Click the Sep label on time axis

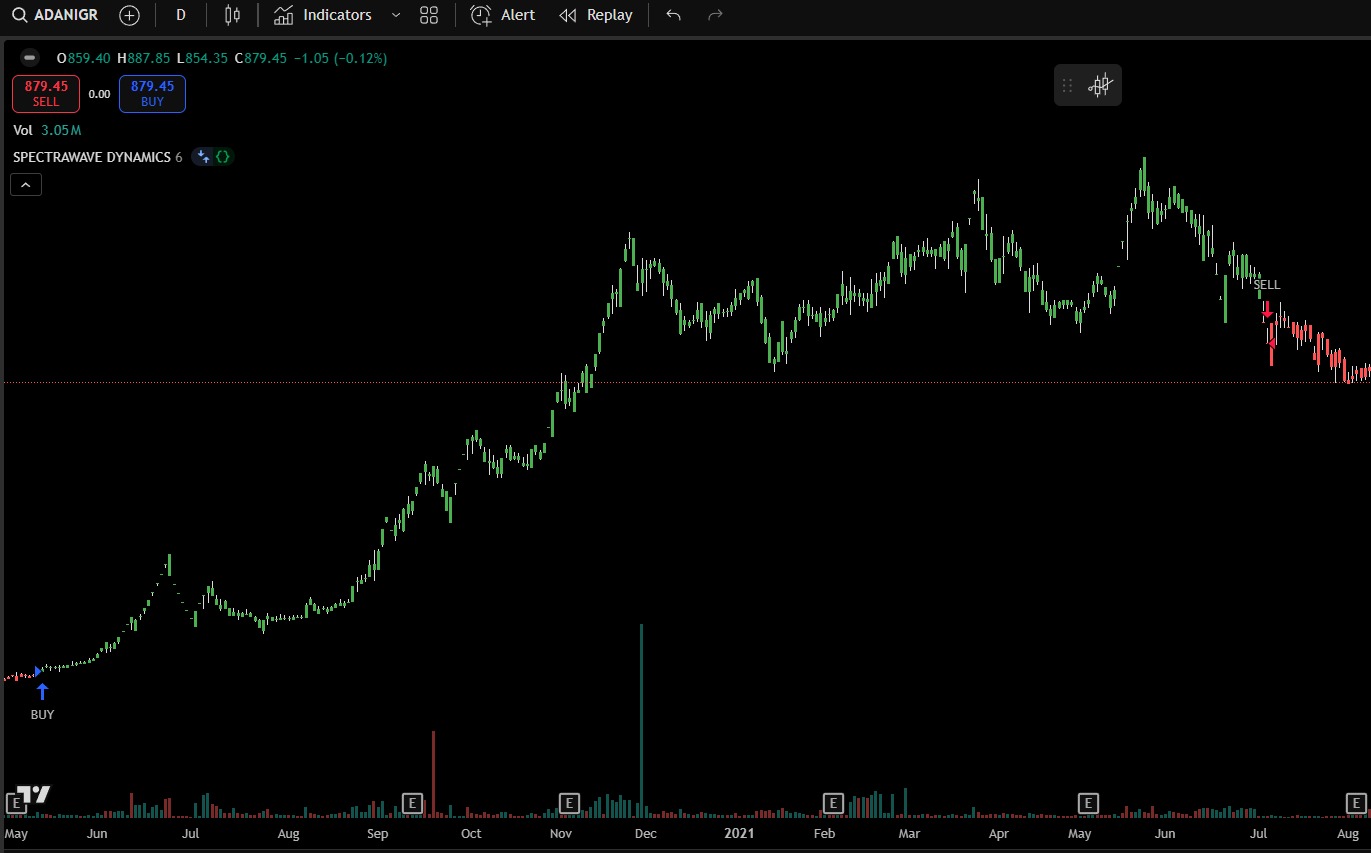377,833
